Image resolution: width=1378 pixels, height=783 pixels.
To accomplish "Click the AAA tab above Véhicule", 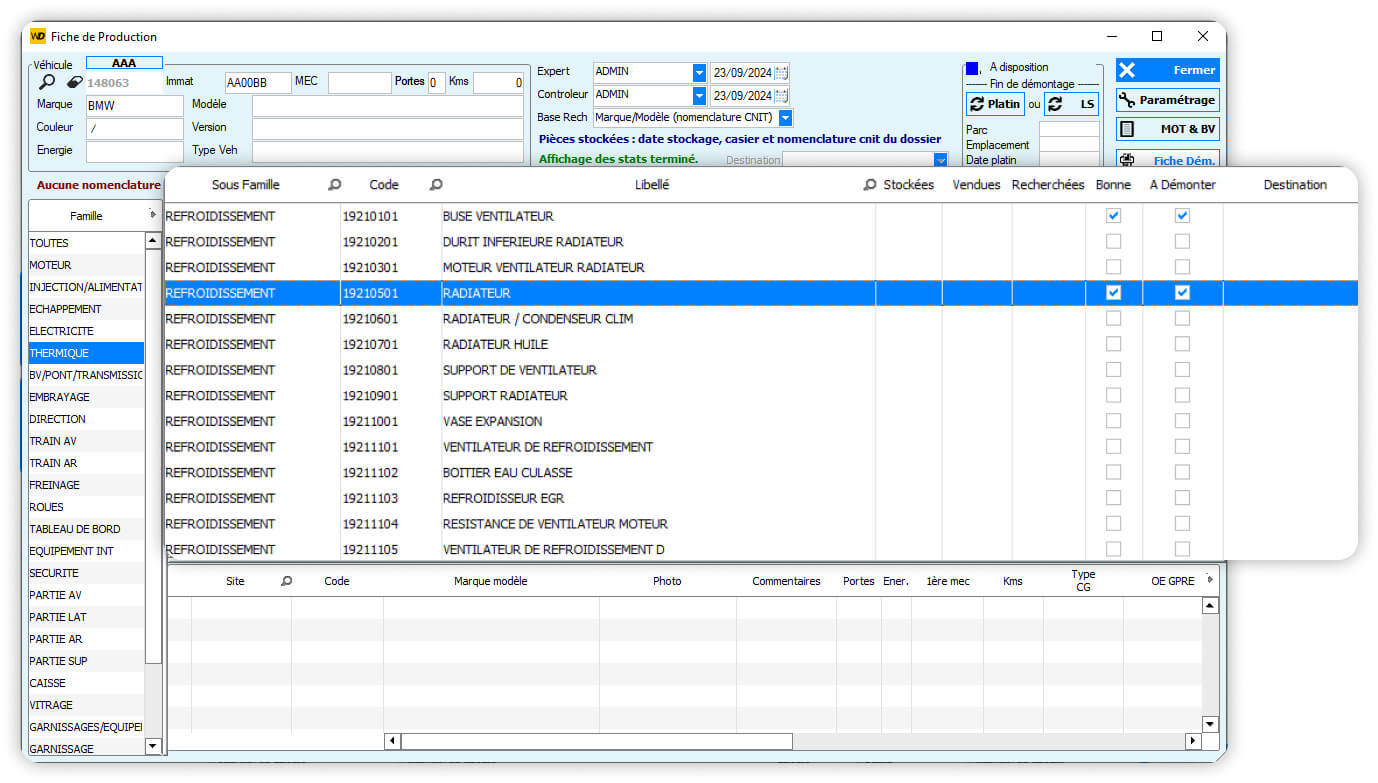I will 124,63.
